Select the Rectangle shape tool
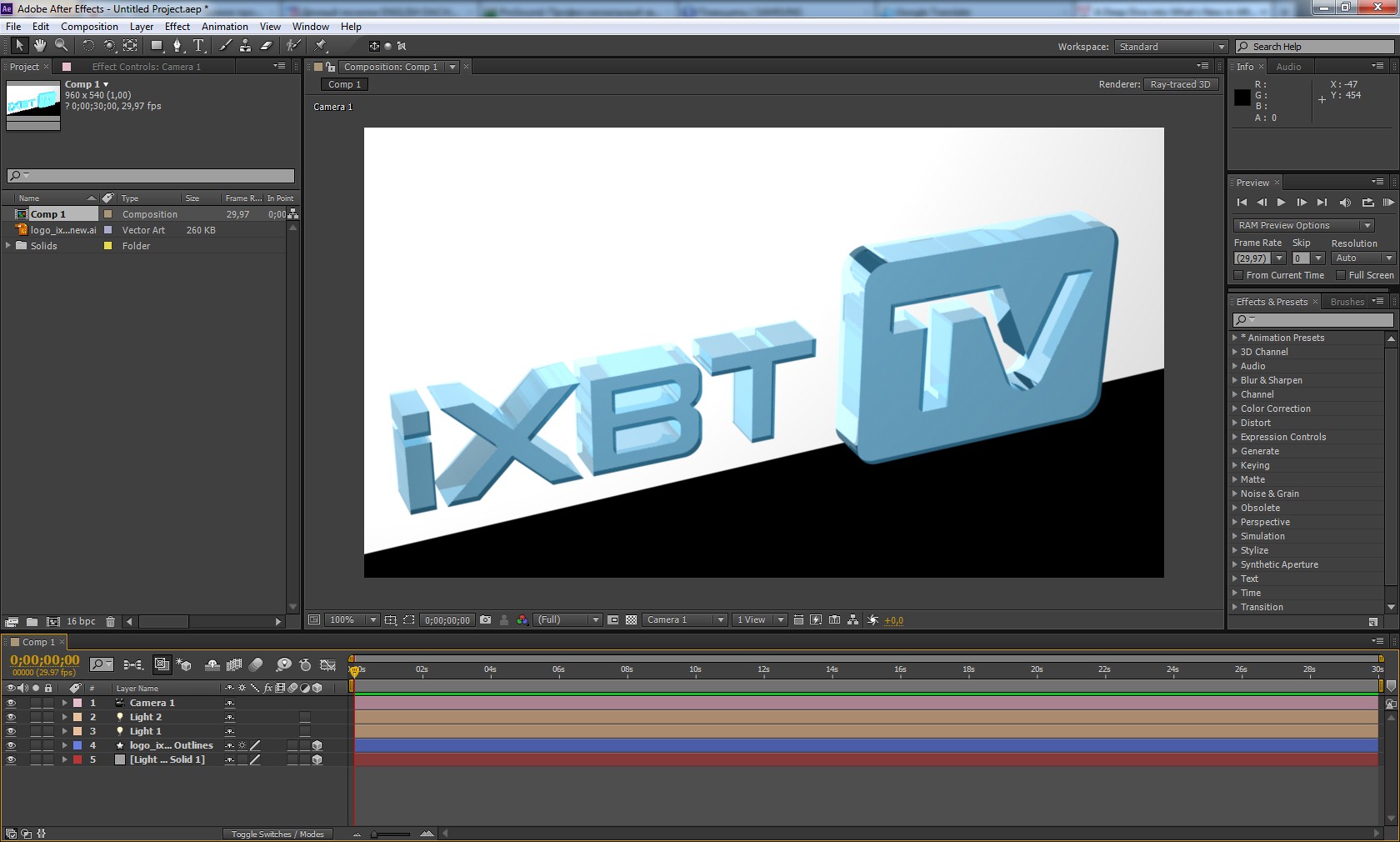The height and width of the screenshot is (842, 1400). pyautogui.click(x=157, y=46)
